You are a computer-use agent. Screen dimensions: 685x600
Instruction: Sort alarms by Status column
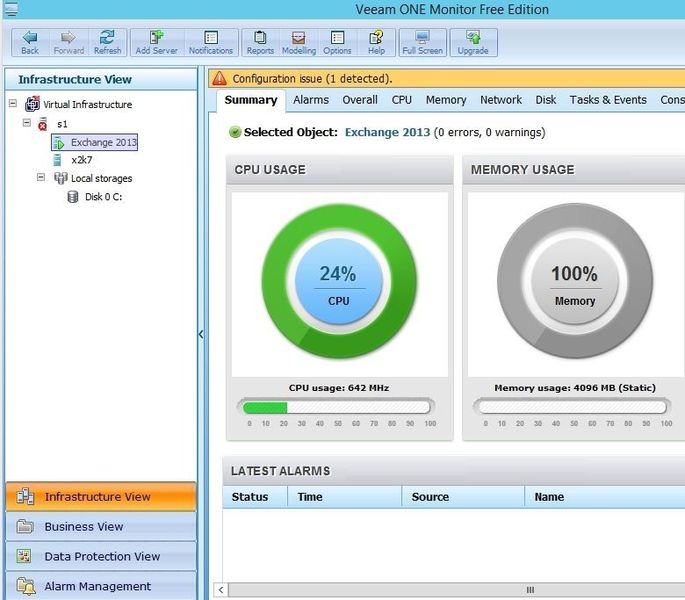click(255, 497)
